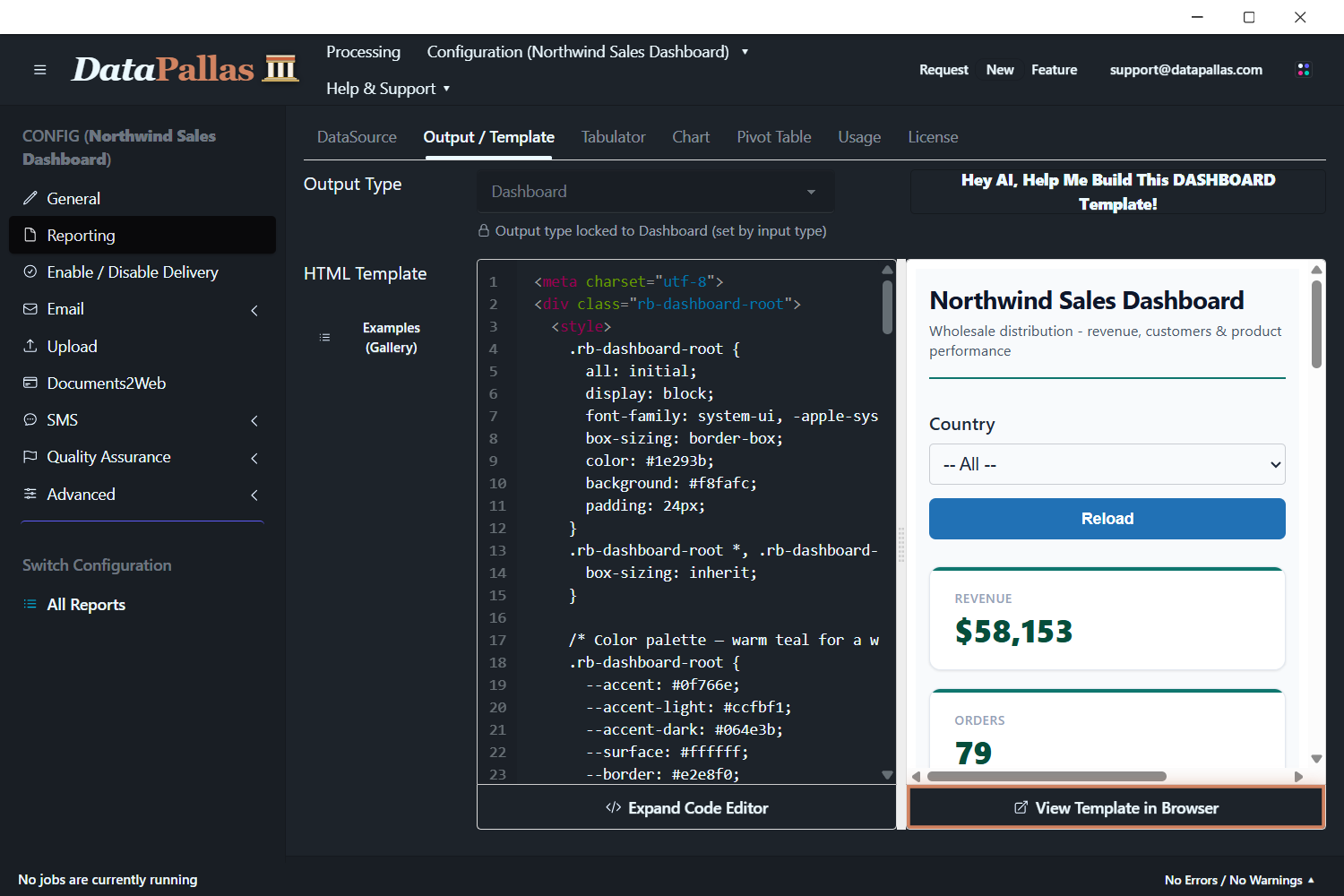Open the Output Type Dashboard dropdown
Screen dimensions: 1344x896
655,192
